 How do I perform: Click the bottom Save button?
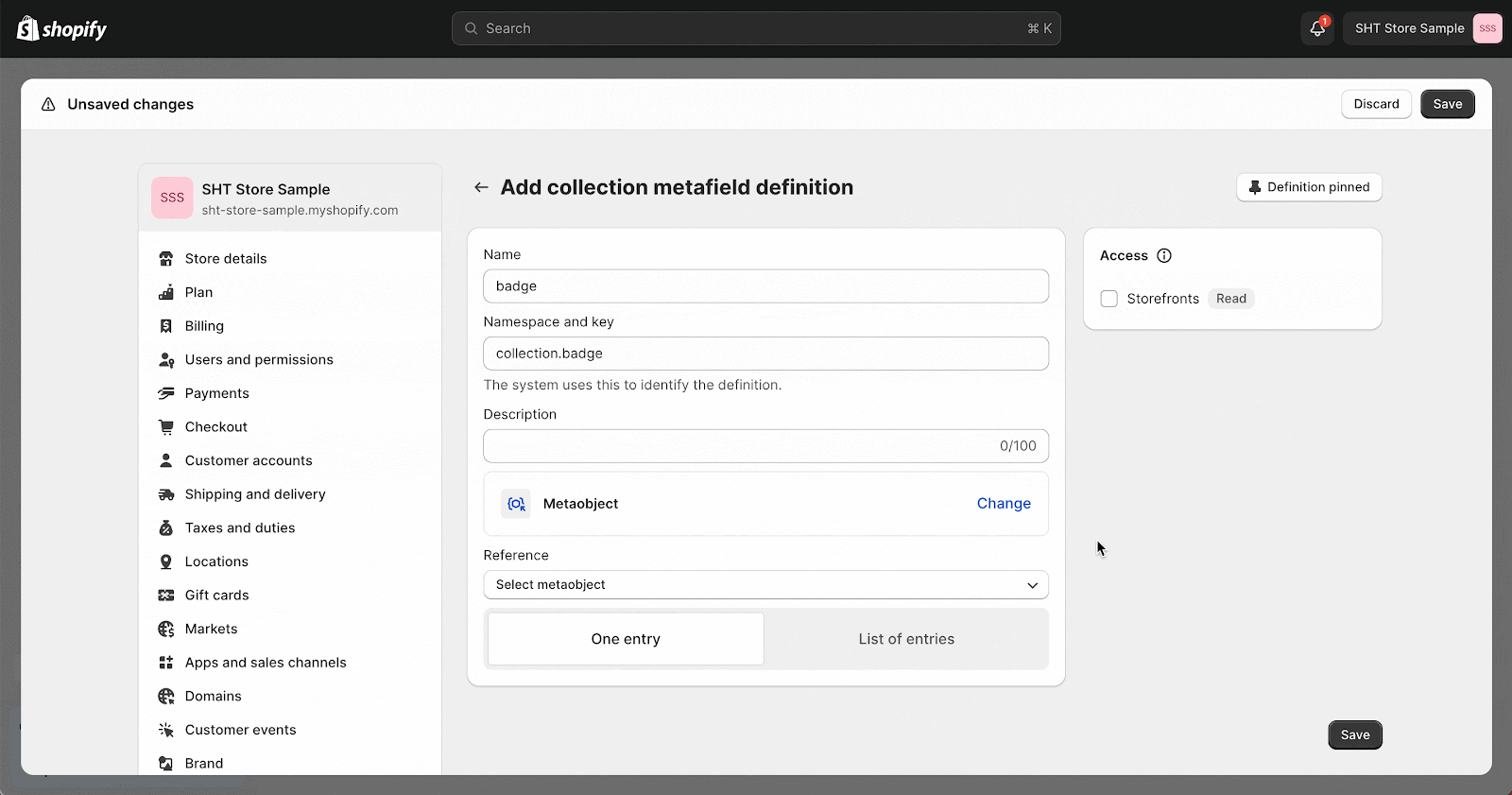click(x=1354, y=735)
